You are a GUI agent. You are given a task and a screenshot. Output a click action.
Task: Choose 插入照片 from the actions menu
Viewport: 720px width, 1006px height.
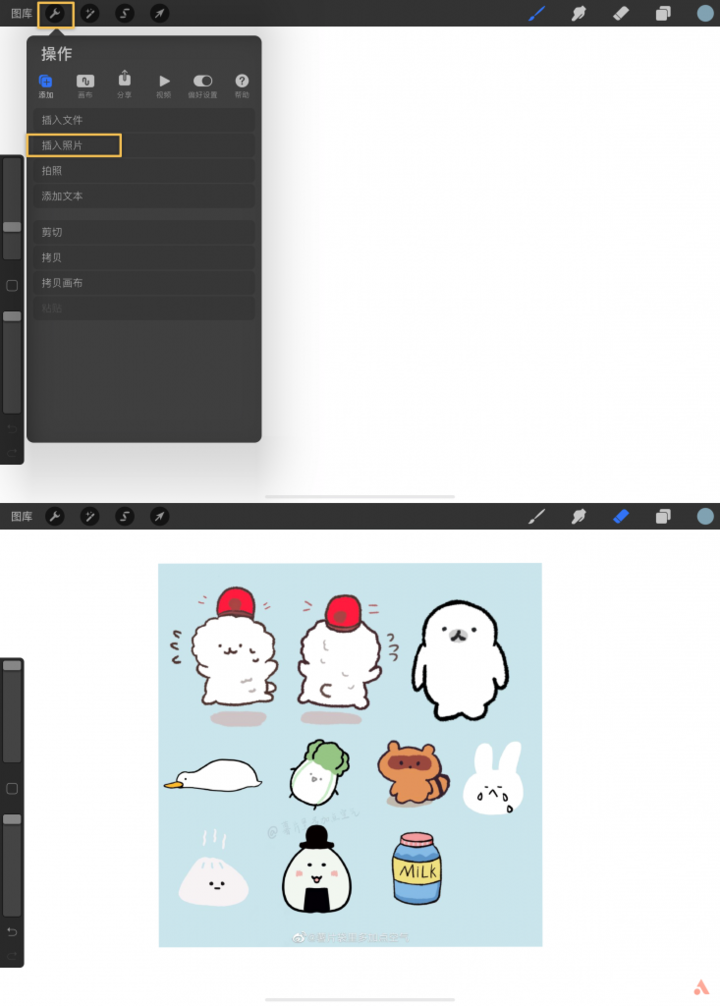144,146
